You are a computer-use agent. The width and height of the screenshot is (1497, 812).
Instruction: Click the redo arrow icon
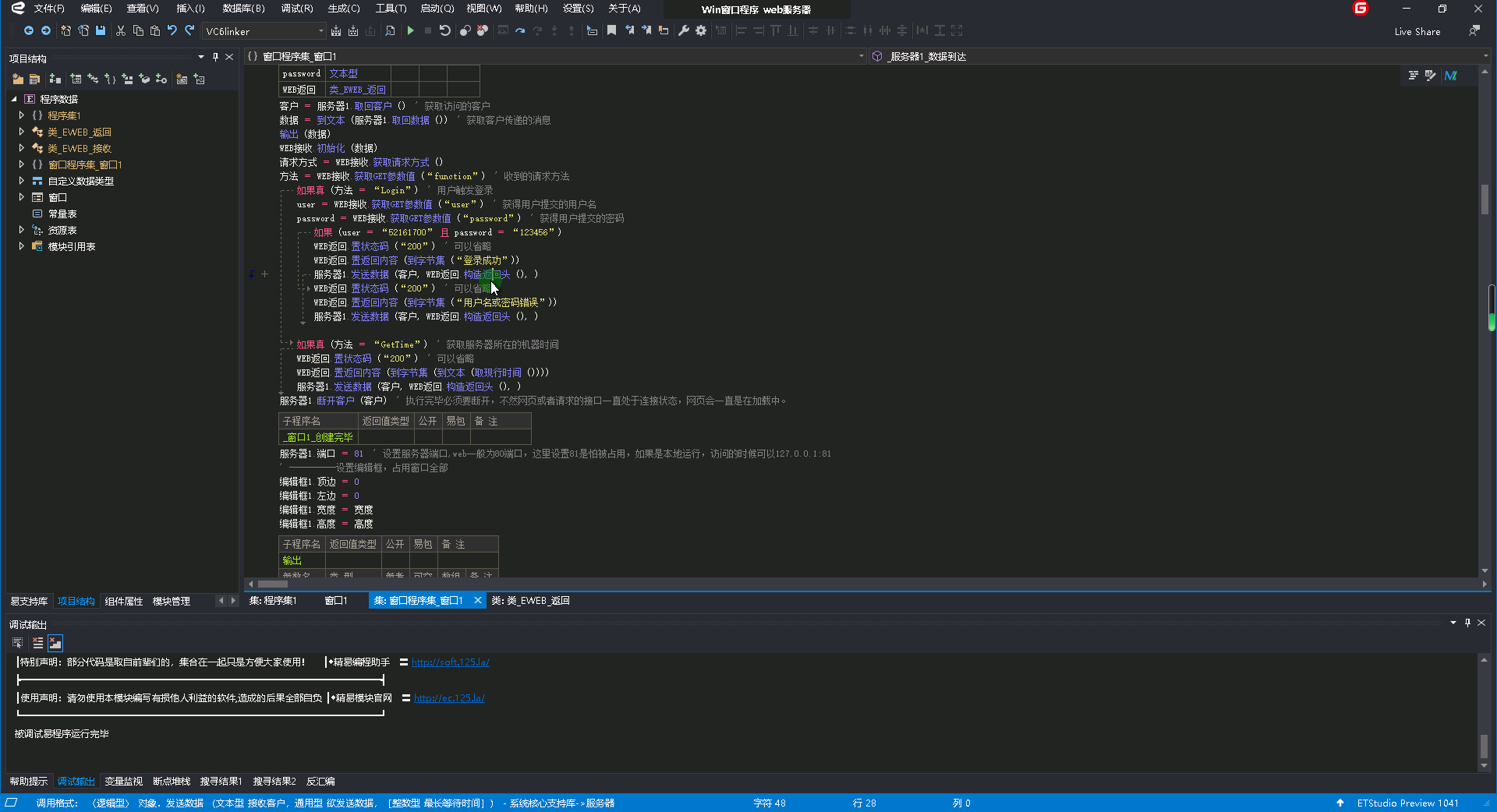tap(189, 31)
